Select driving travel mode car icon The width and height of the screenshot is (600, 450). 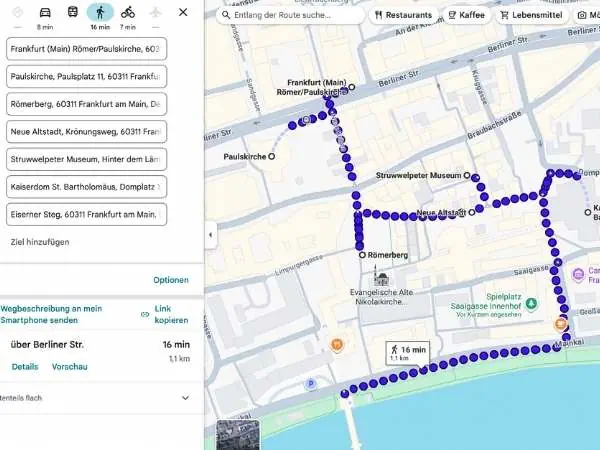(x=45, y=13)
